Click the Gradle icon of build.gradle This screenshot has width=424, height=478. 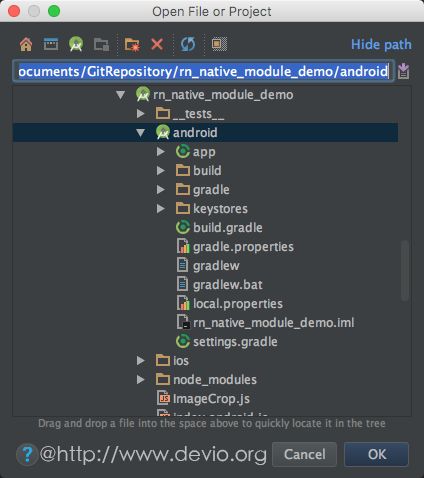(x=183, y=227)
